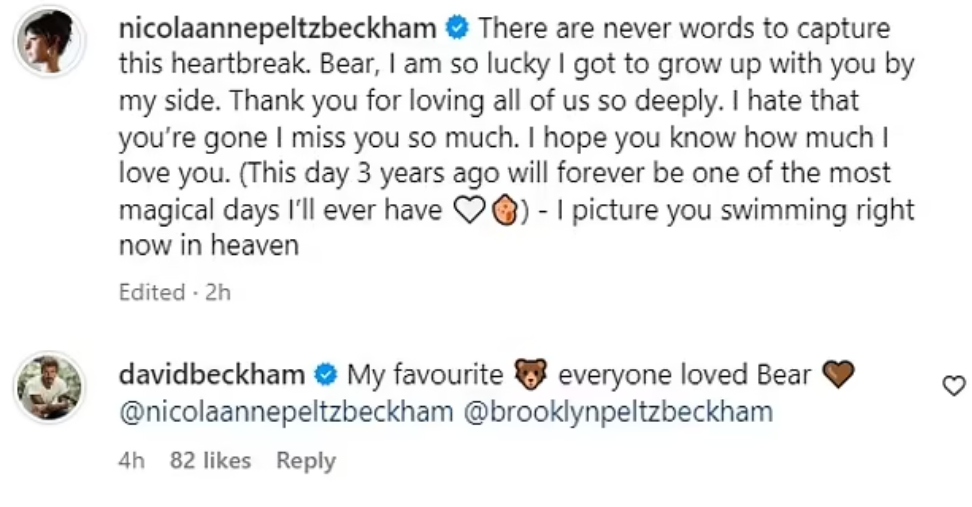
Task: Click the 4h comment timestamp
Action: coord(132,461)
